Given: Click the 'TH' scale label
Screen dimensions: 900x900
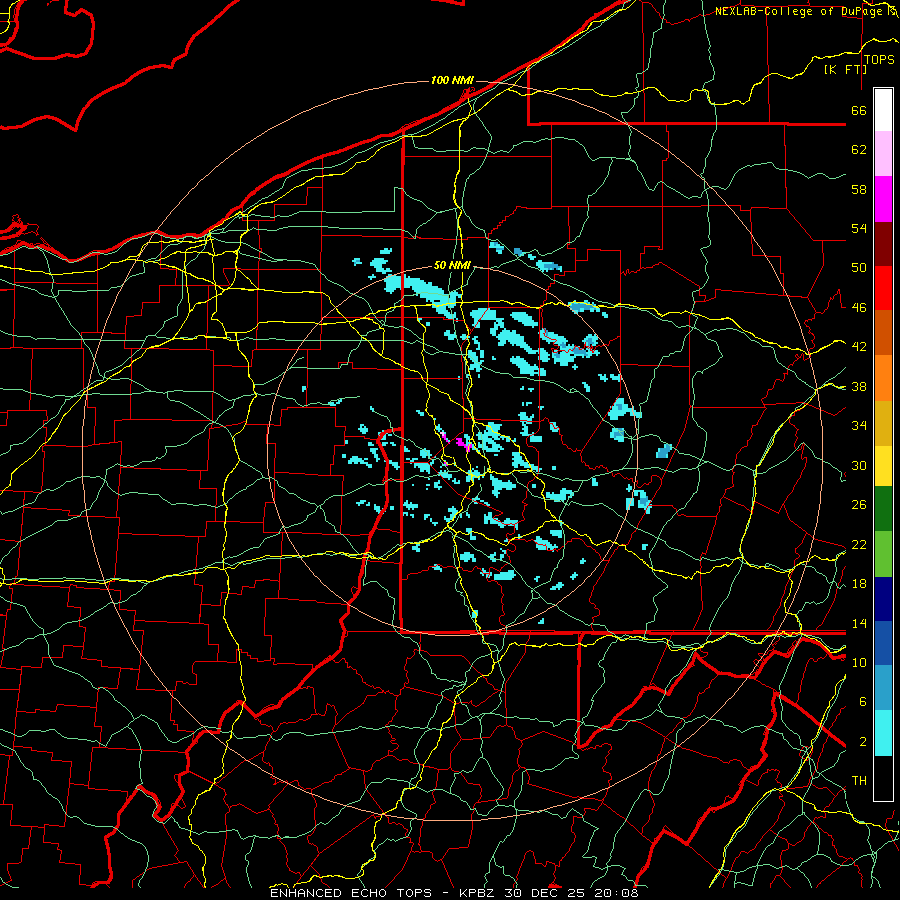Looking at the screenshot, I should click(859, 781).
